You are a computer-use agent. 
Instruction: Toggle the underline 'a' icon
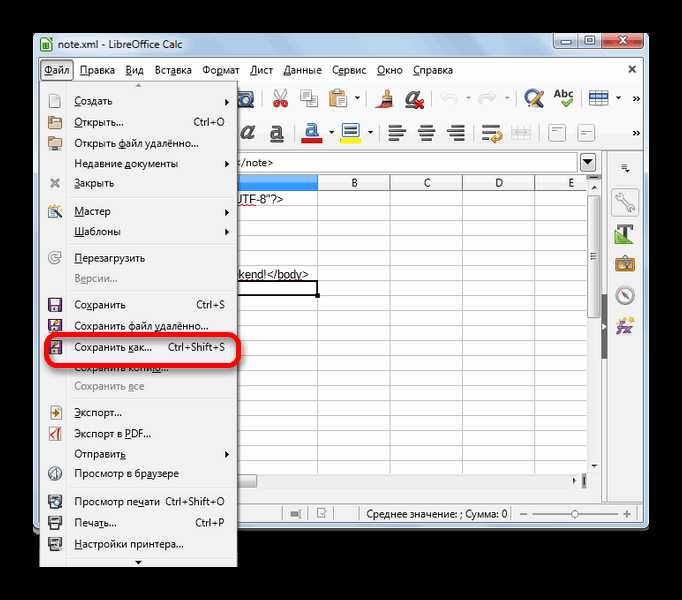[277, 133]
